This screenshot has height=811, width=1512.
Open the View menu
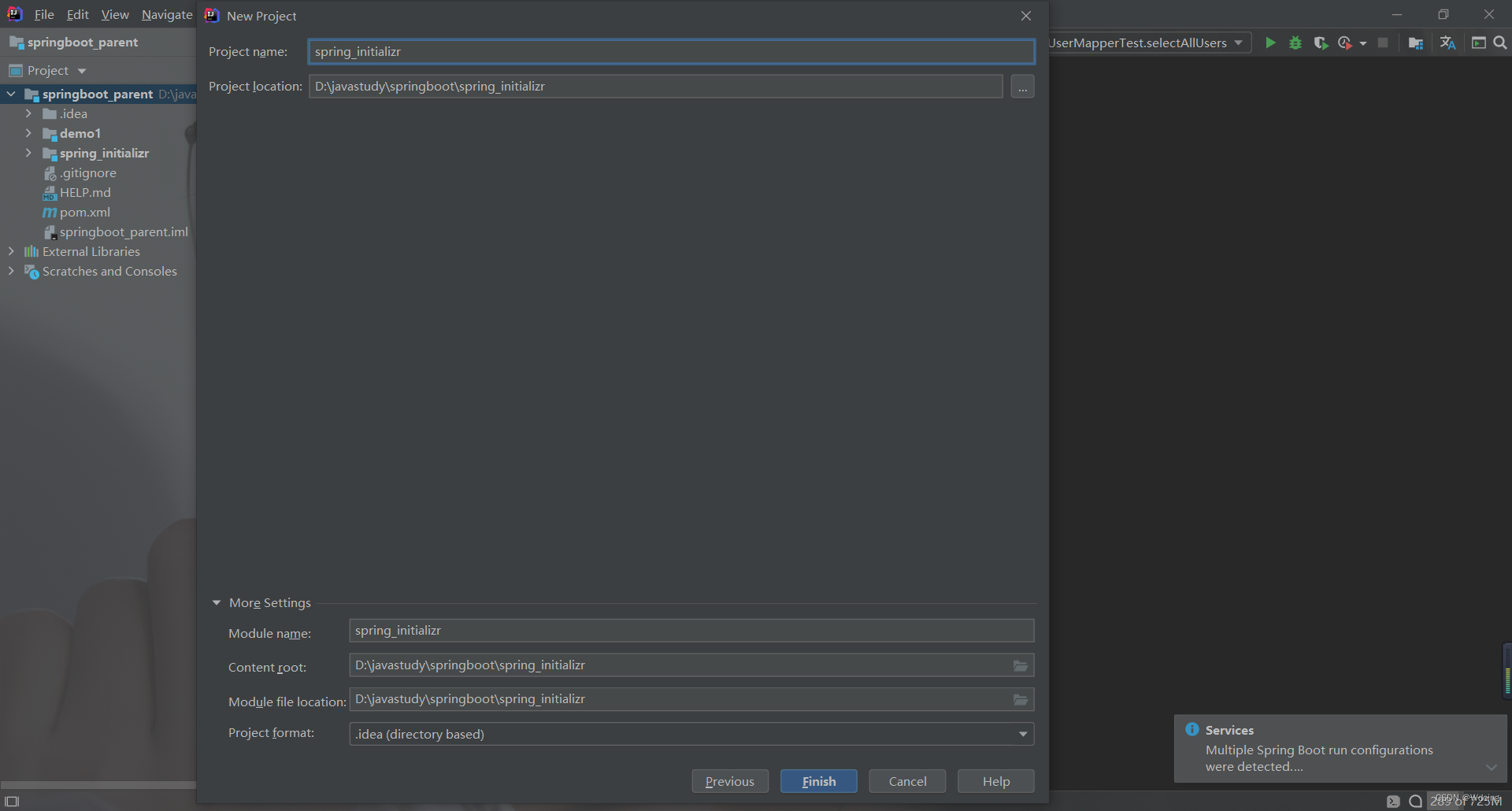coord(115,14)
